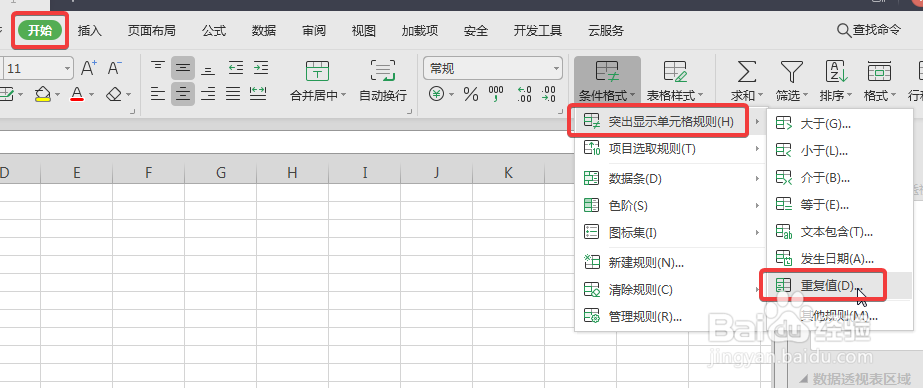Image resolution: width=923 pixels, height=388 pixels.
Task: Apply percent style
Action: (471, 94)
